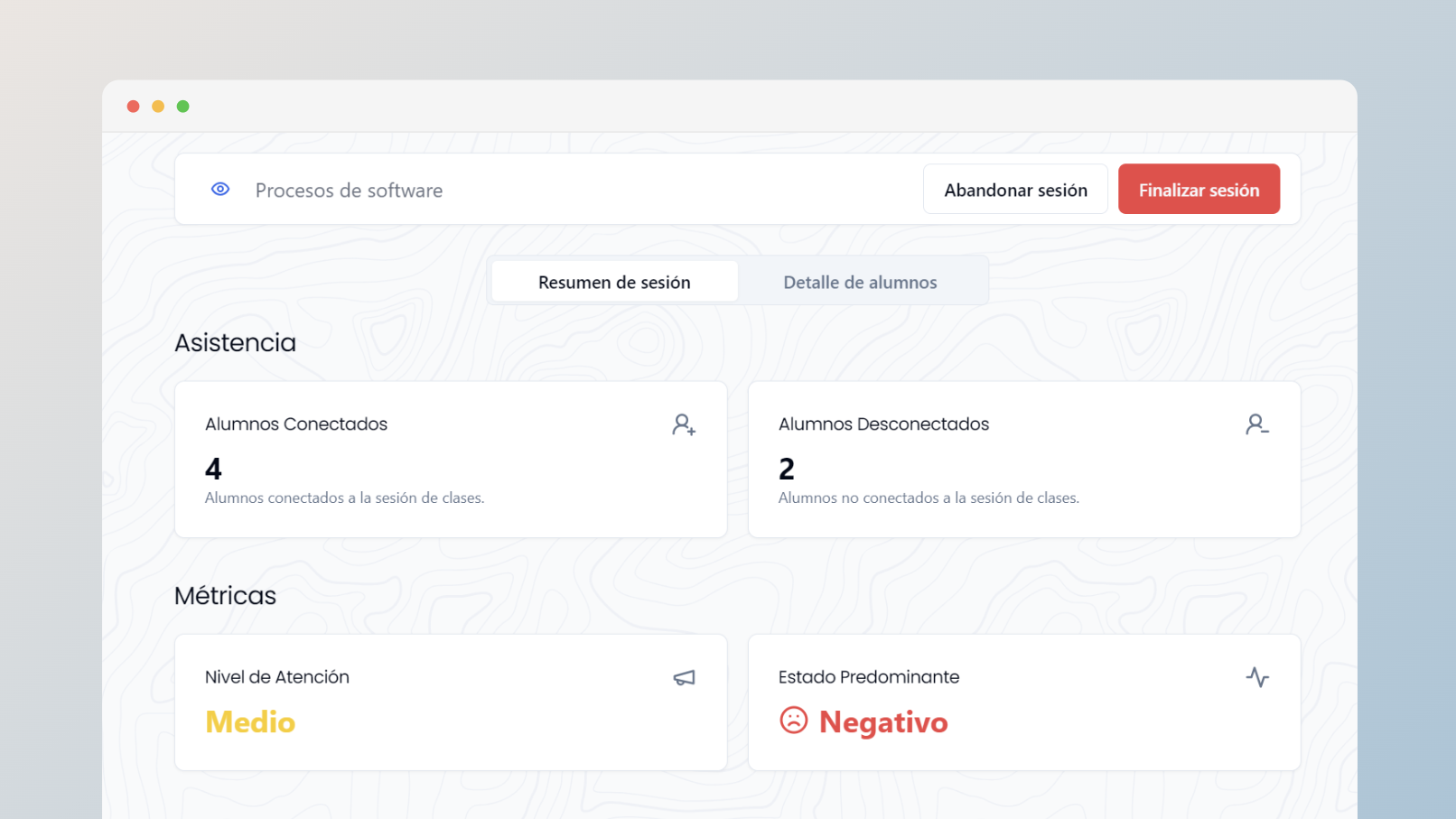
Task: Click the sad face icon next to Negativo
Action: pyautogui.click(x=793, y=721)
